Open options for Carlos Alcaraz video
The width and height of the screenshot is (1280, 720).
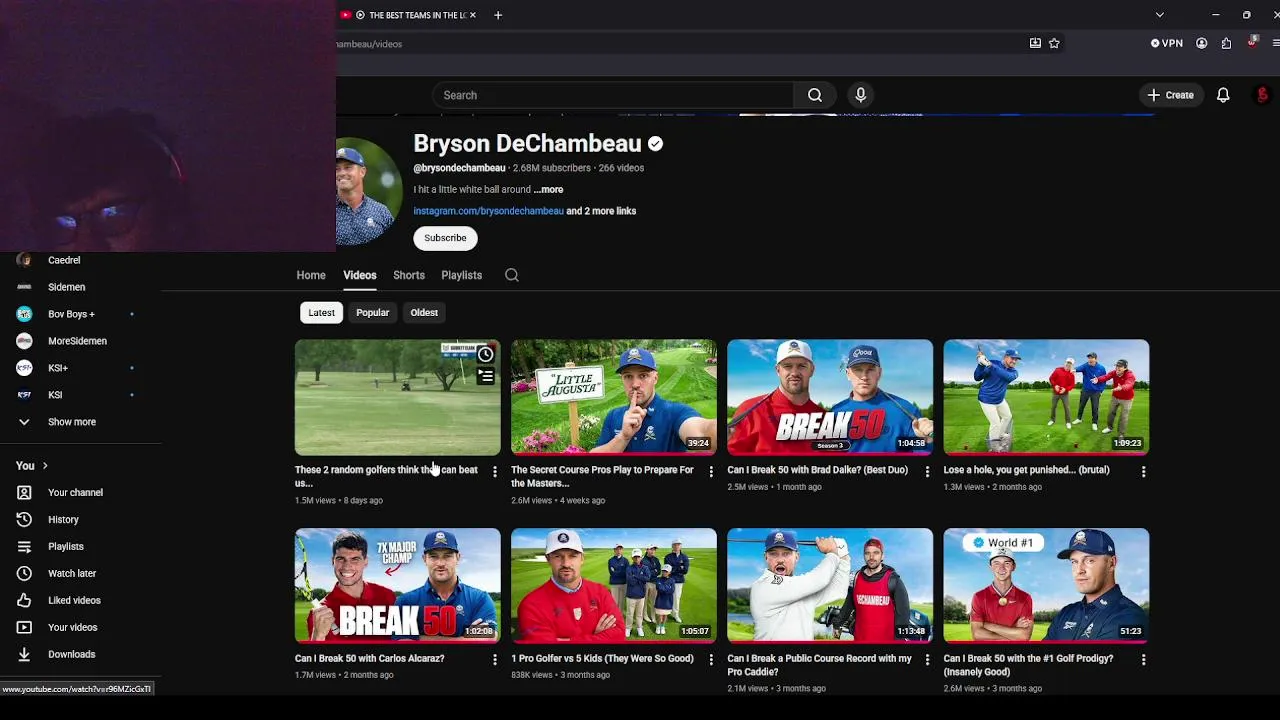[x=494, y=660]
